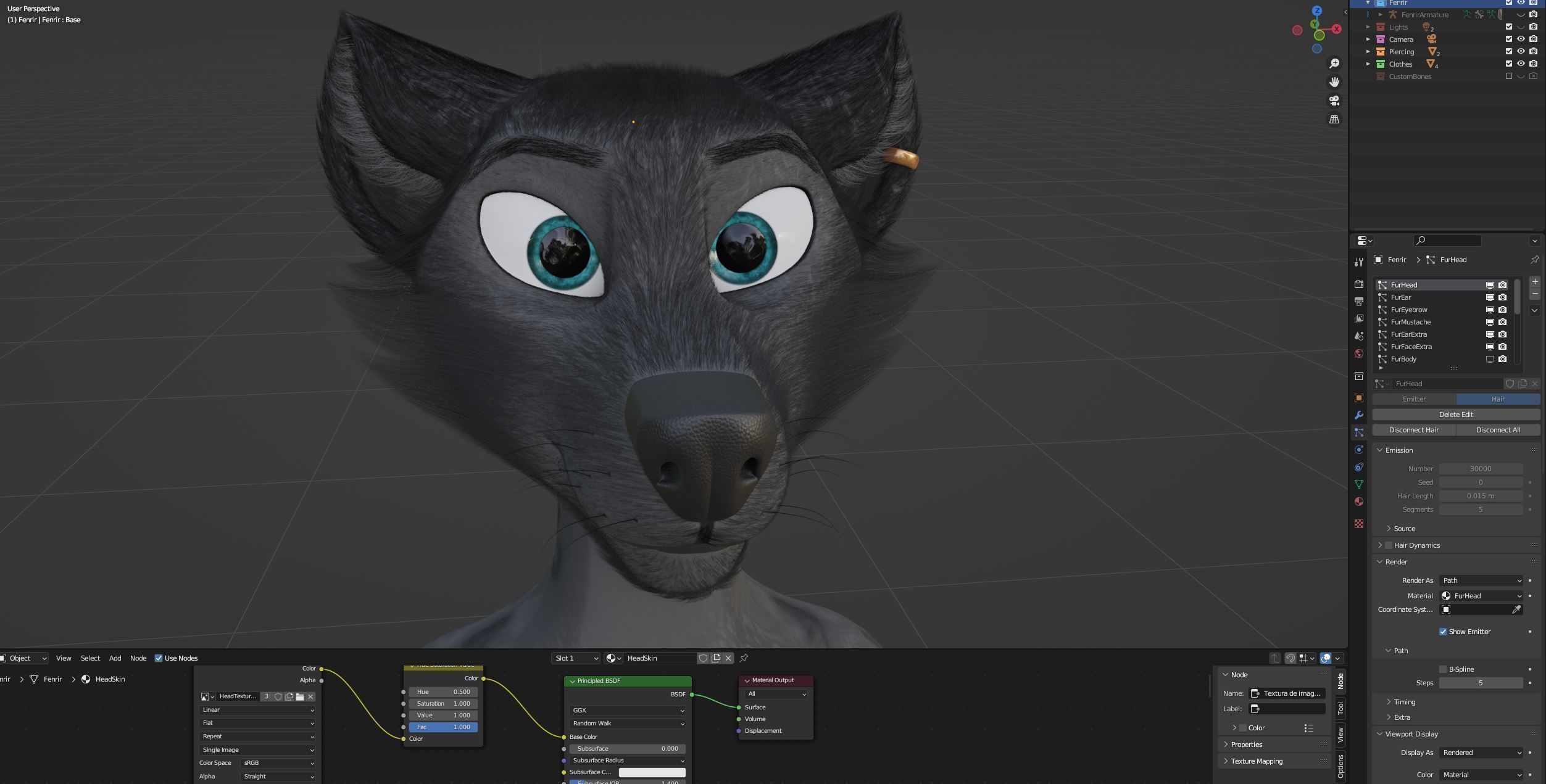This screenshot has height=784, width=1546.
Task: Click the Delete Edit button
Action: coord(1456,415)
